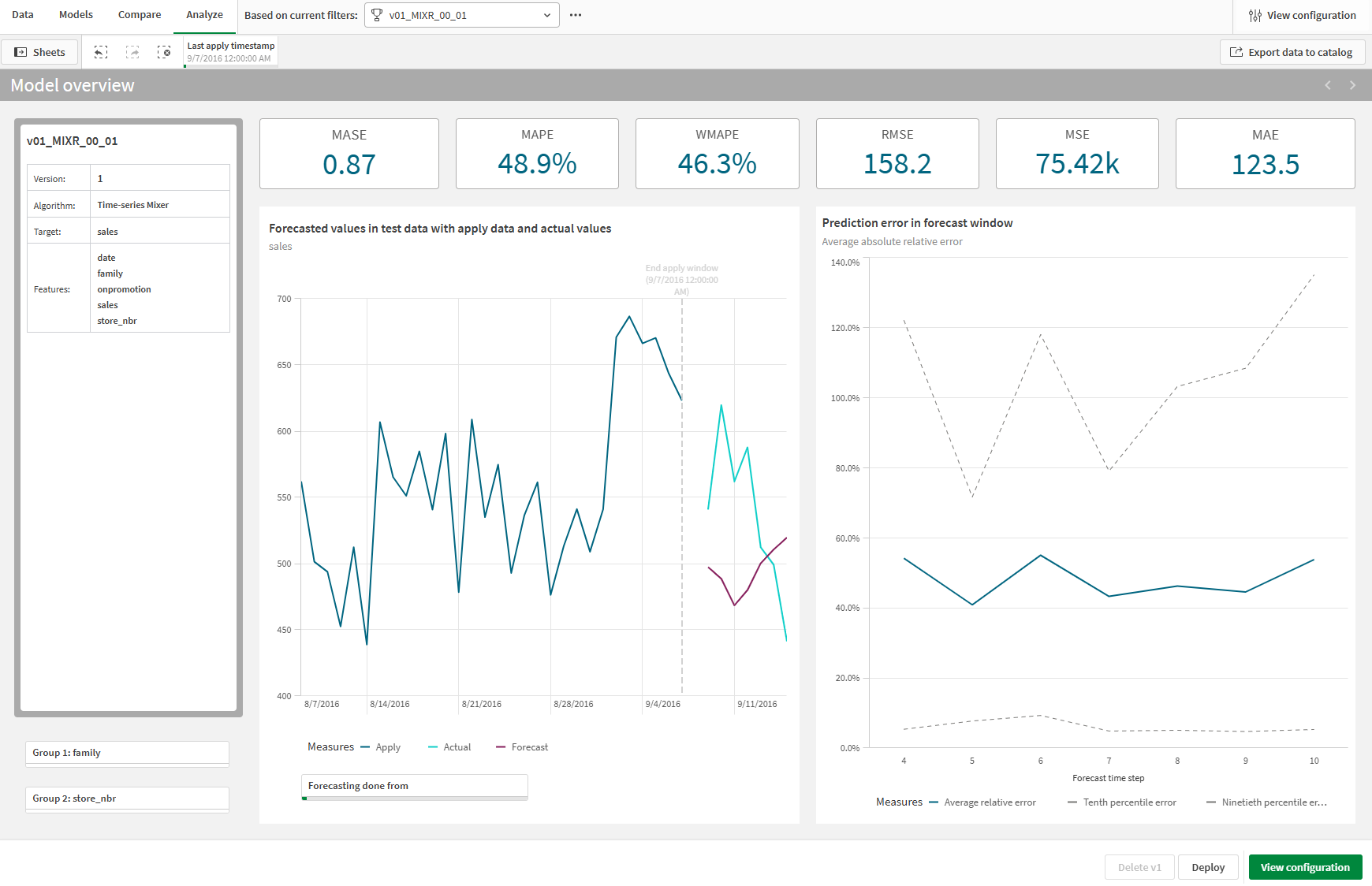Toggle the Apply measure in the forecast legend
Image resolution: width=1372 pixels, height=886 pixels.
pyautogui.click(x=381, y=746)
